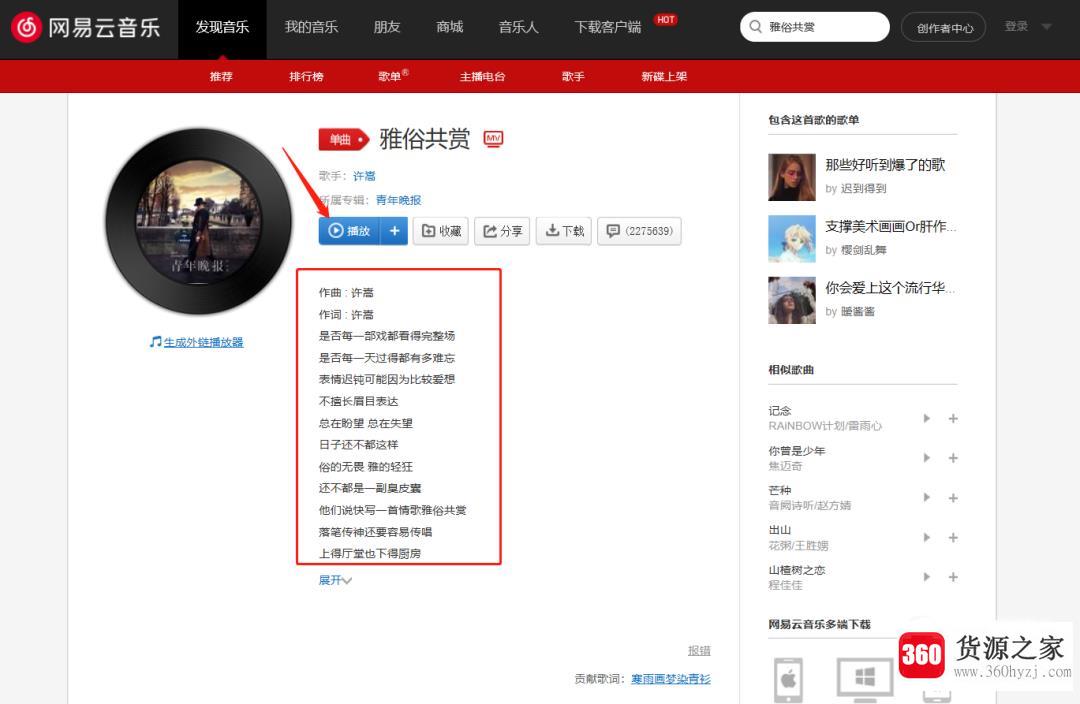Go to the 朋友 tab
1080x704 pixels.
[x=386, y=28]
